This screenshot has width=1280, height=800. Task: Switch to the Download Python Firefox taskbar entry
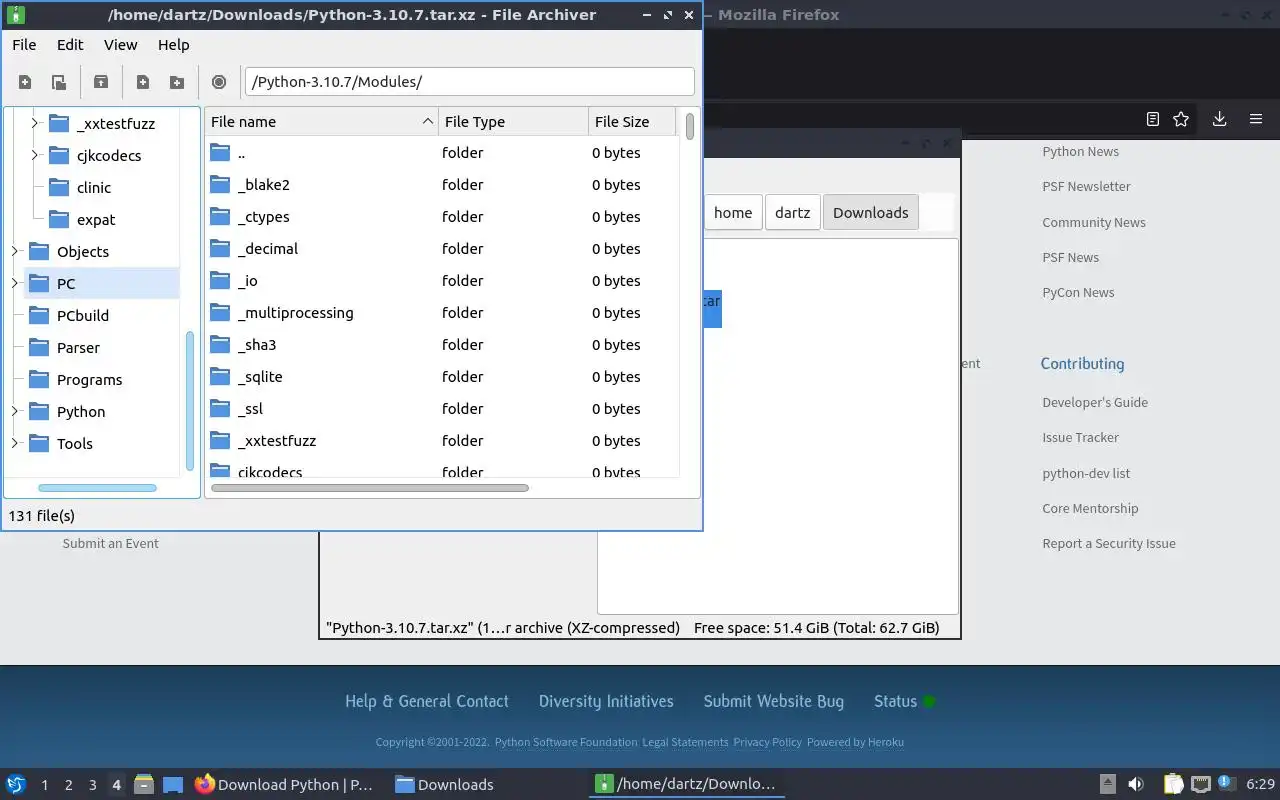click(x=284, y=785)
